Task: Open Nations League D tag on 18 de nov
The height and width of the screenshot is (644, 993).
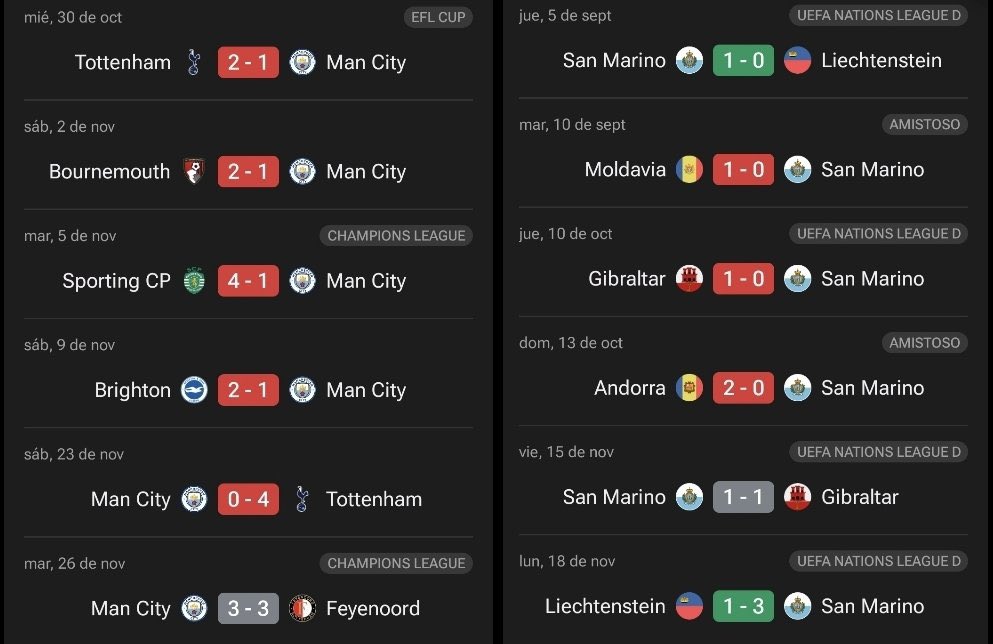Action: click(x=878, y=561)
